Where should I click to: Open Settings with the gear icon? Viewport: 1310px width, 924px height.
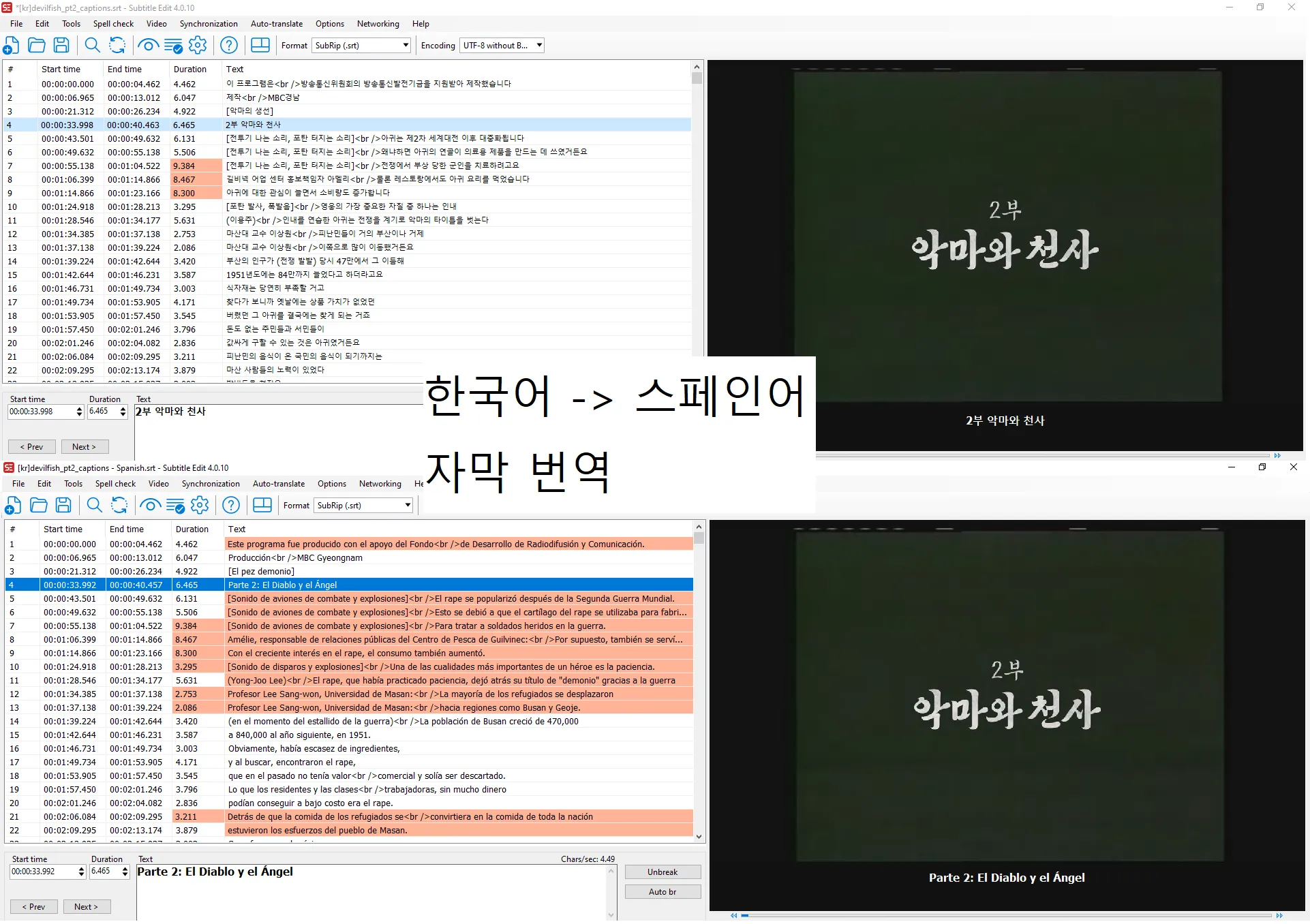click(x=198, y=45)
